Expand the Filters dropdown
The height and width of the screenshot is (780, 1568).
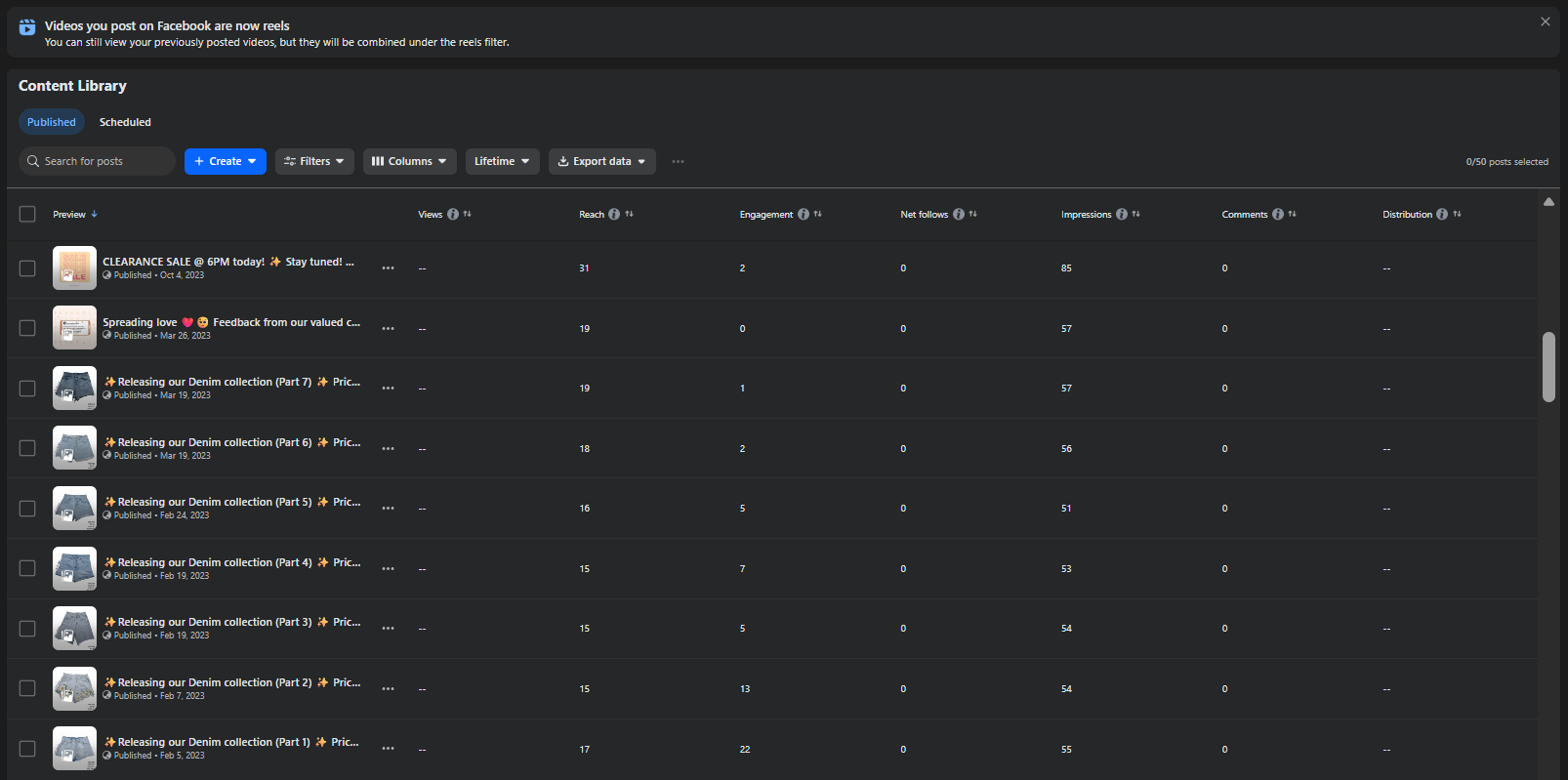pyautogui.click(x=314, y=162)
